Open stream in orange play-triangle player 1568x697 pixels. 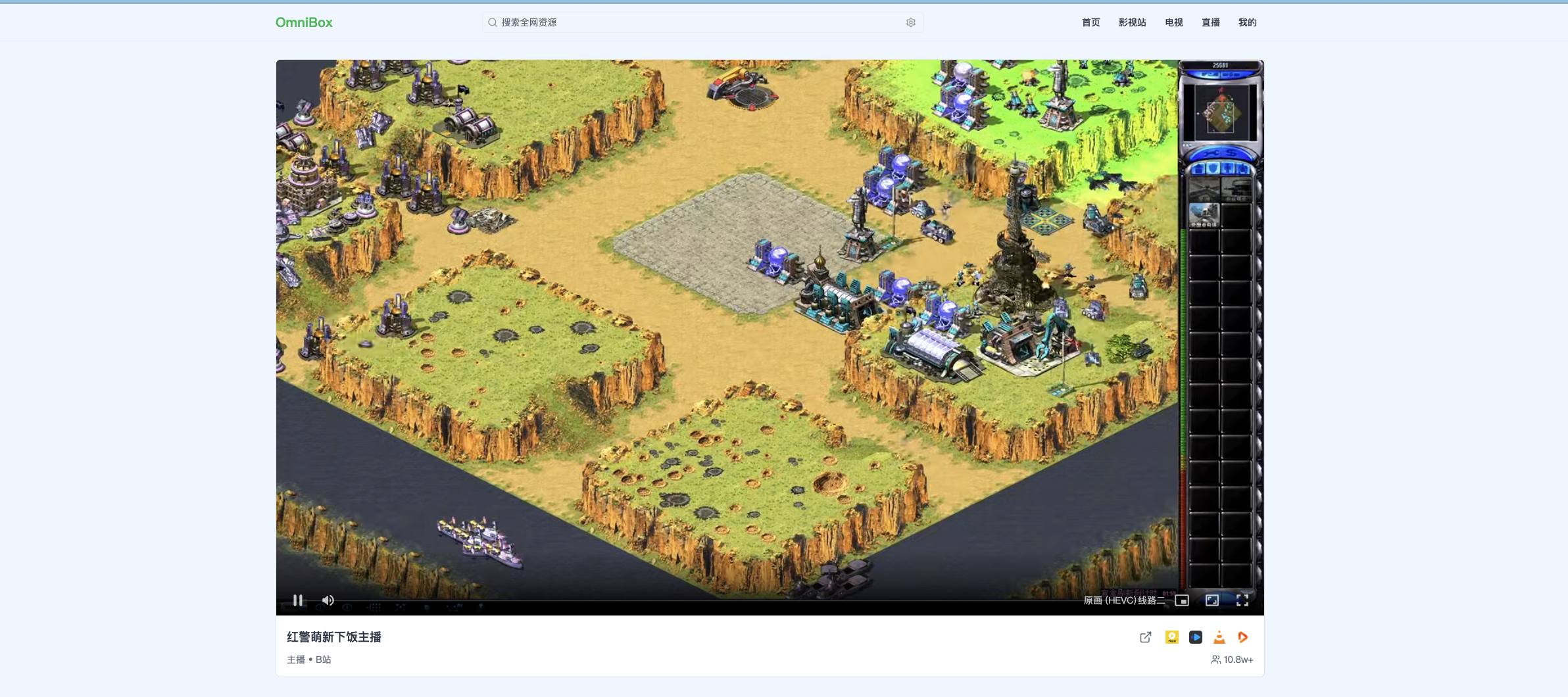[1243, 637]
